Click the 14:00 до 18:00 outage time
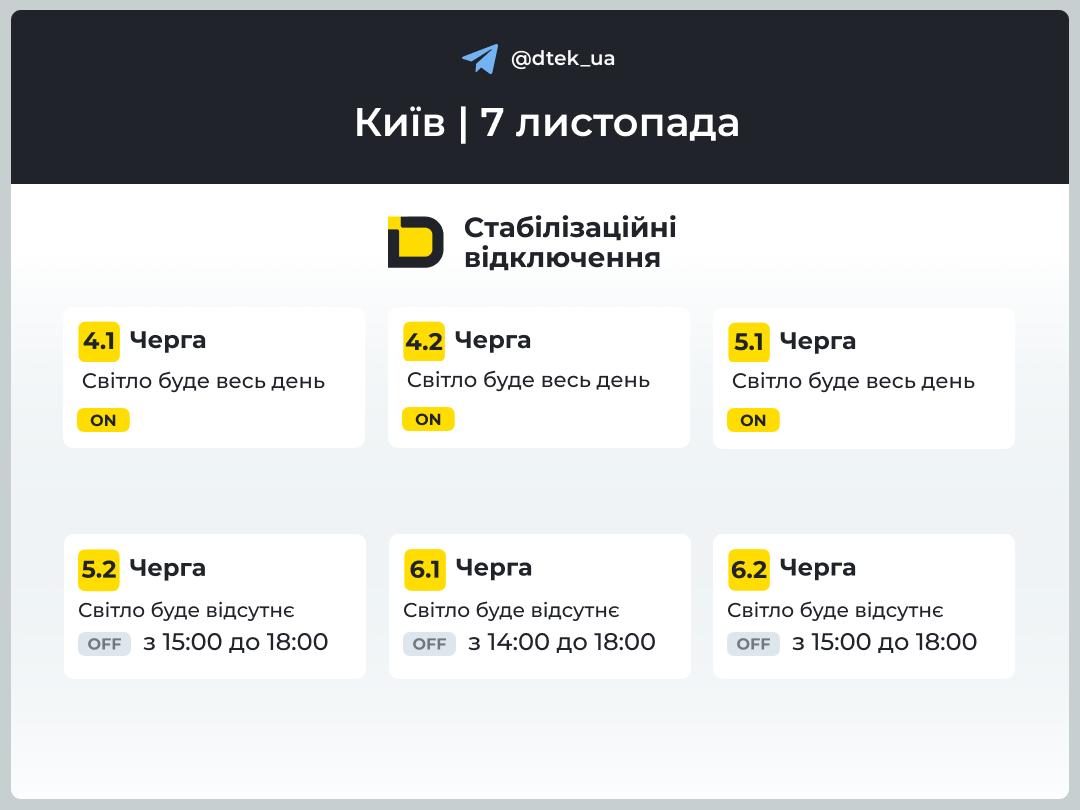The image size is (1080, 810). click(562, 642)
